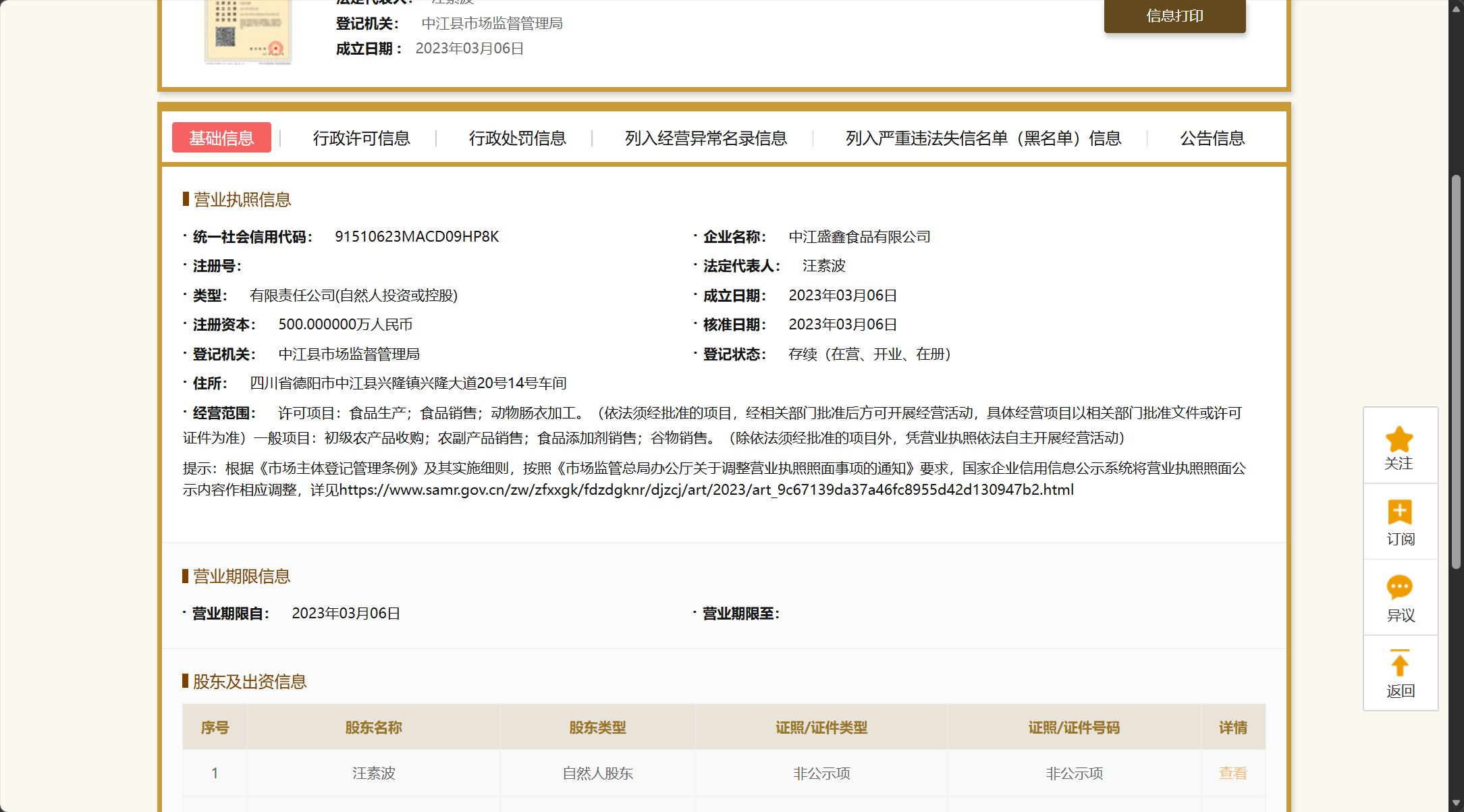Switch to 行政许可信息 tab
This screenshot has width=1464, height=812.
tap(361, 138)
